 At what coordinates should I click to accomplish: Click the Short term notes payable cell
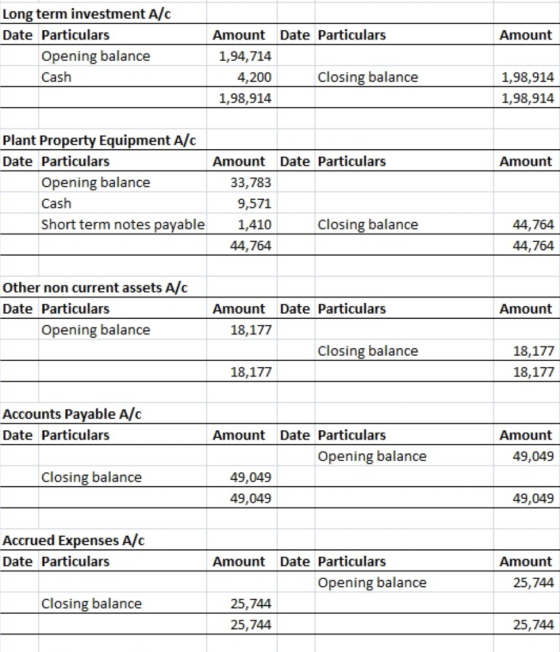click(123, 225)
